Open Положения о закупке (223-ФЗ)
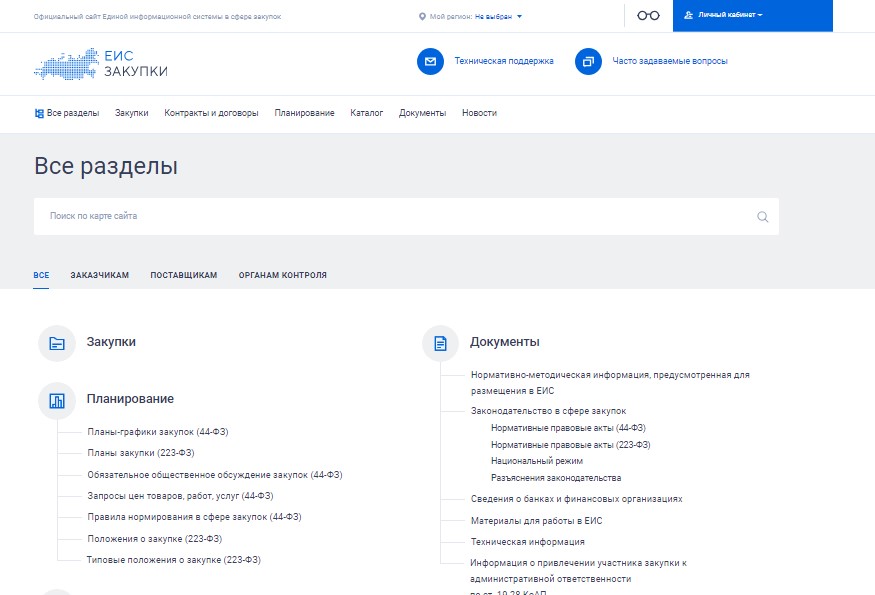This screenshot has width=875, height=595. pyautogui.click(x=155, y=539)
